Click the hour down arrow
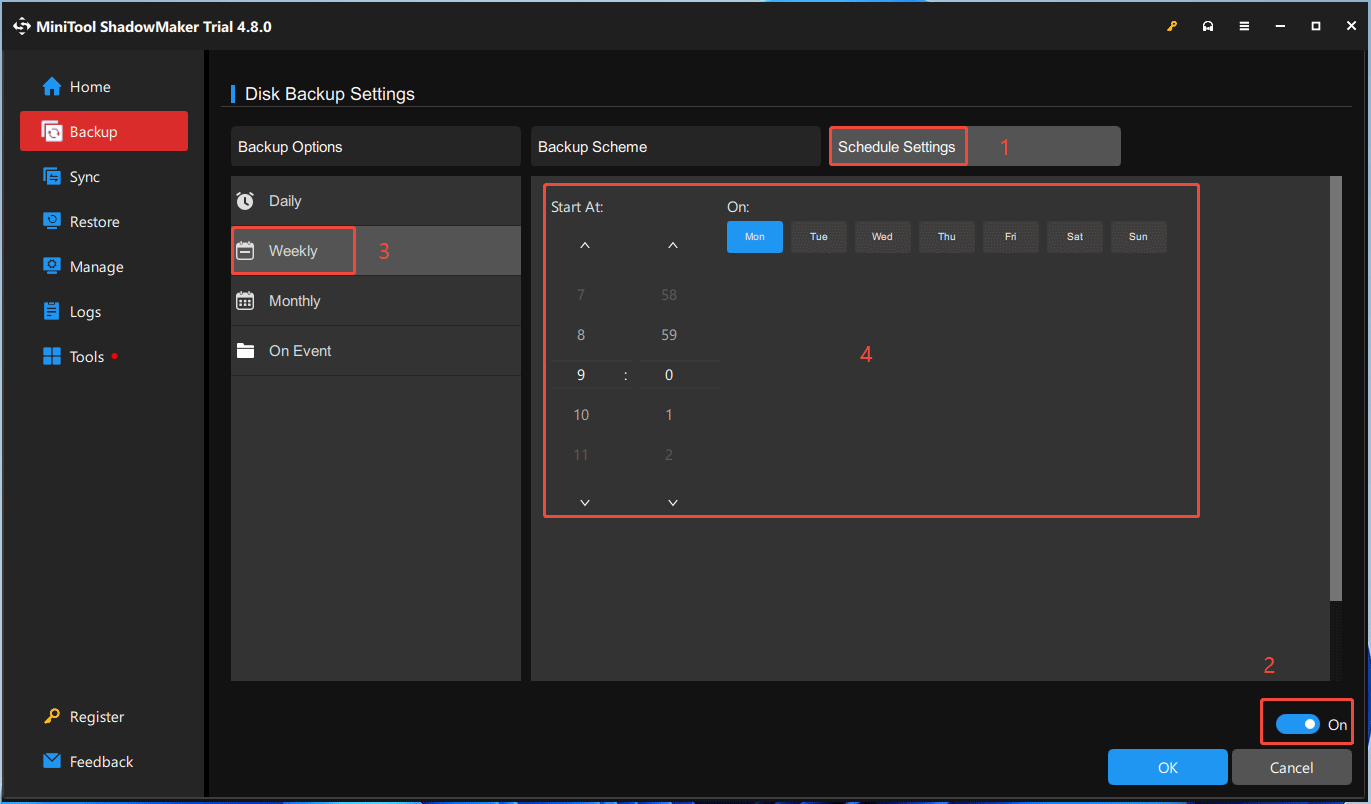Viewport: 1371px width, 804px height. (x=584, y=501)
